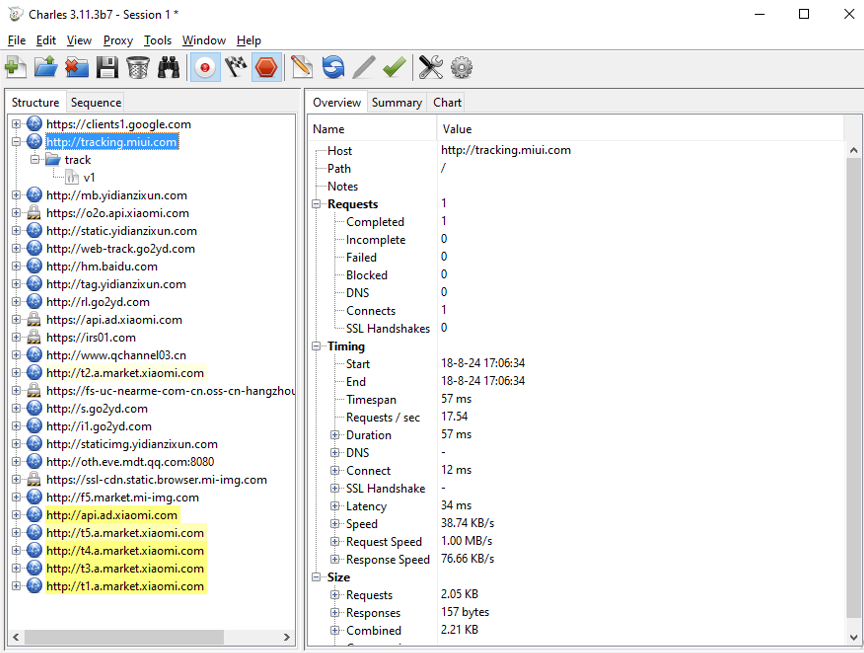Expand the http://mb.yidianzixun.com host
864x653 pixels.
(x=16, y=195)
